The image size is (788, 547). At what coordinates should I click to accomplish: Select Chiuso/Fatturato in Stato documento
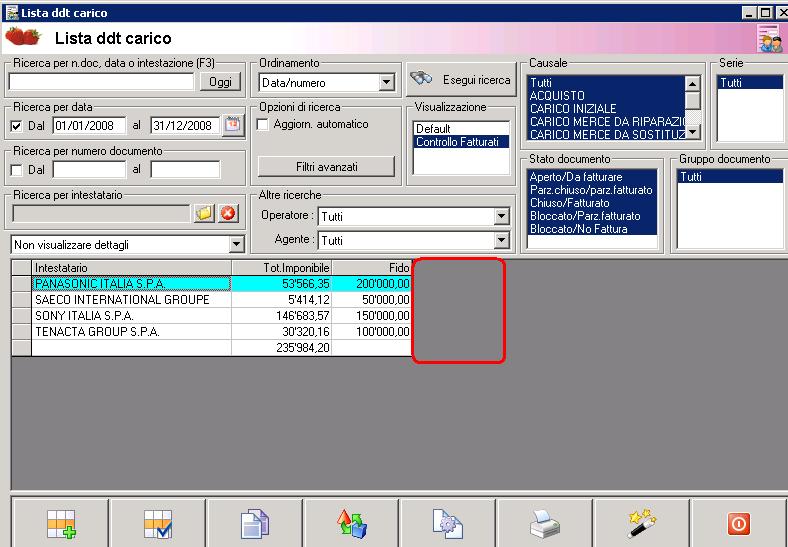[592, 203]
